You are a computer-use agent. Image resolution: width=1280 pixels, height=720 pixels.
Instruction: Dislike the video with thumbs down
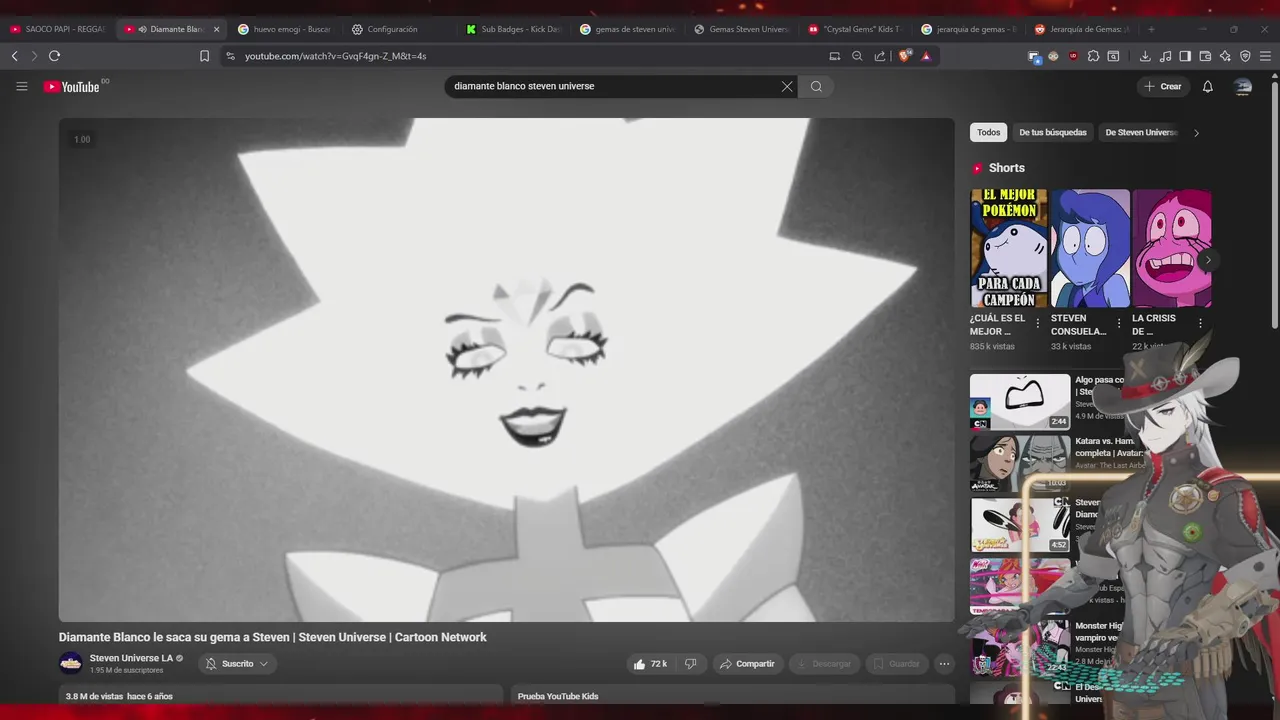690,664
